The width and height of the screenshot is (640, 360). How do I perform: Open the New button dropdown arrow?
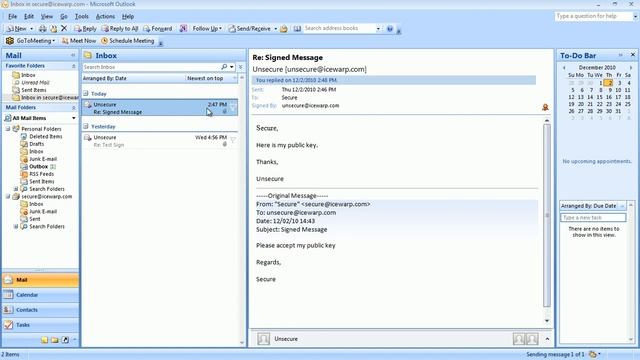[31, 29]
